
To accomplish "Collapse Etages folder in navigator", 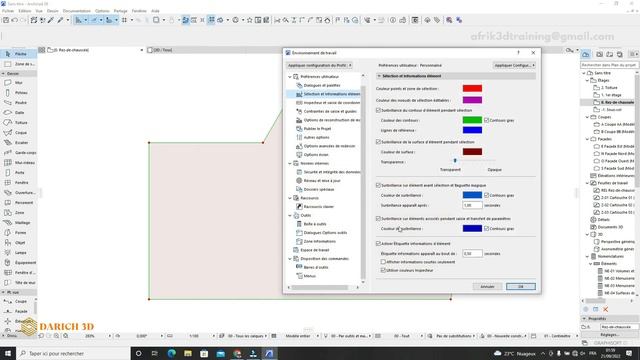I will pos(587,80).
